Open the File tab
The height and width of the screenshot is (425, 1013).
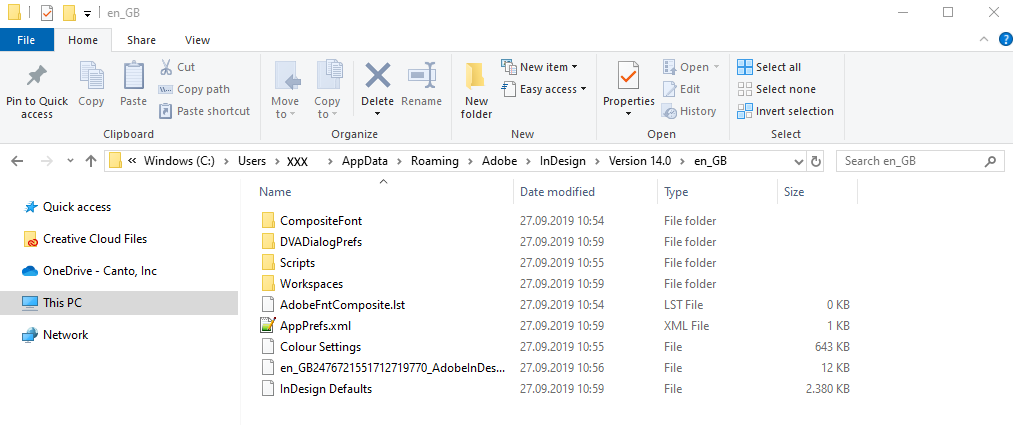[x=26, y=40]
